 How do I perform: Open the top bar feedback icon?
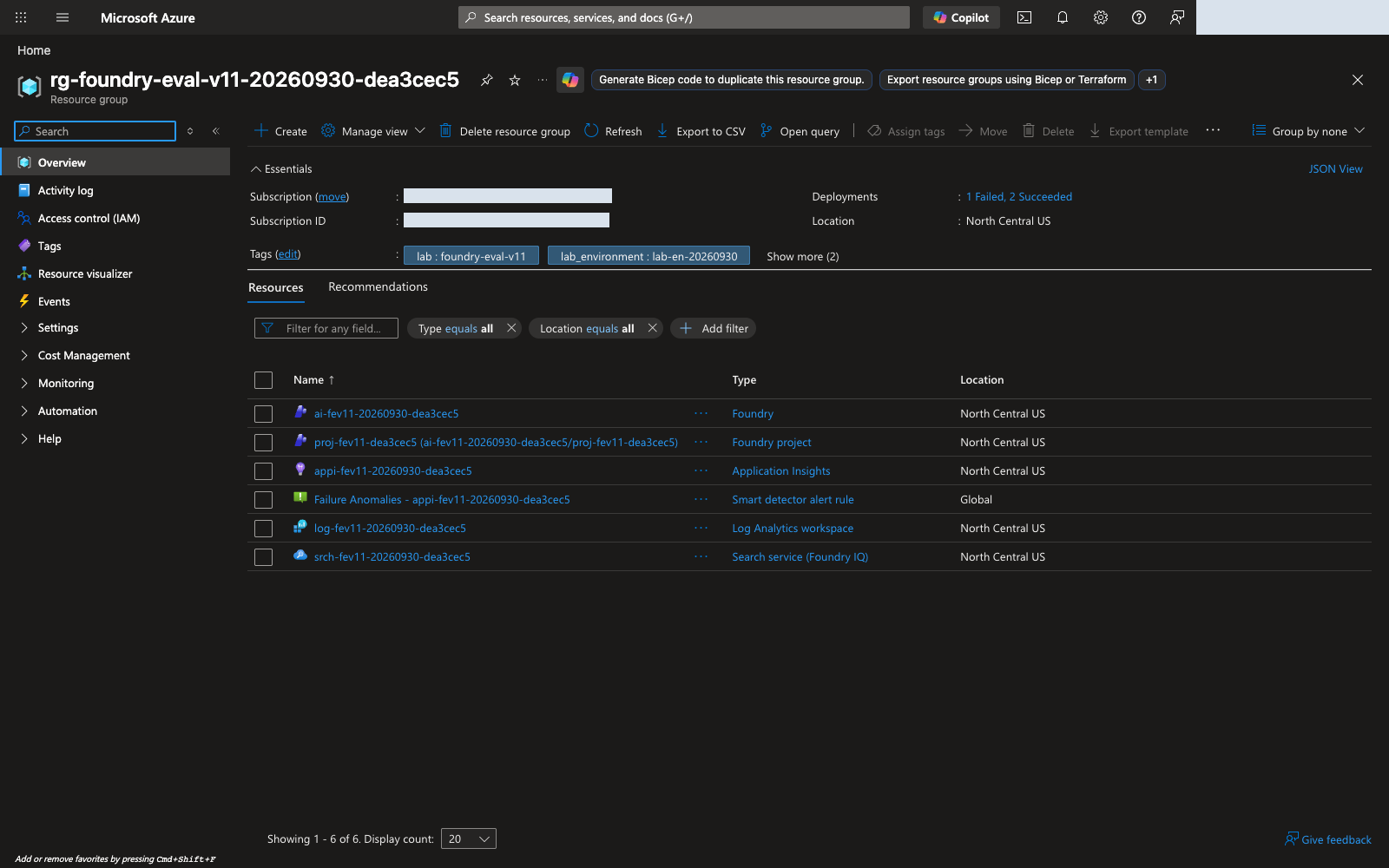(x=1177, y=17)
